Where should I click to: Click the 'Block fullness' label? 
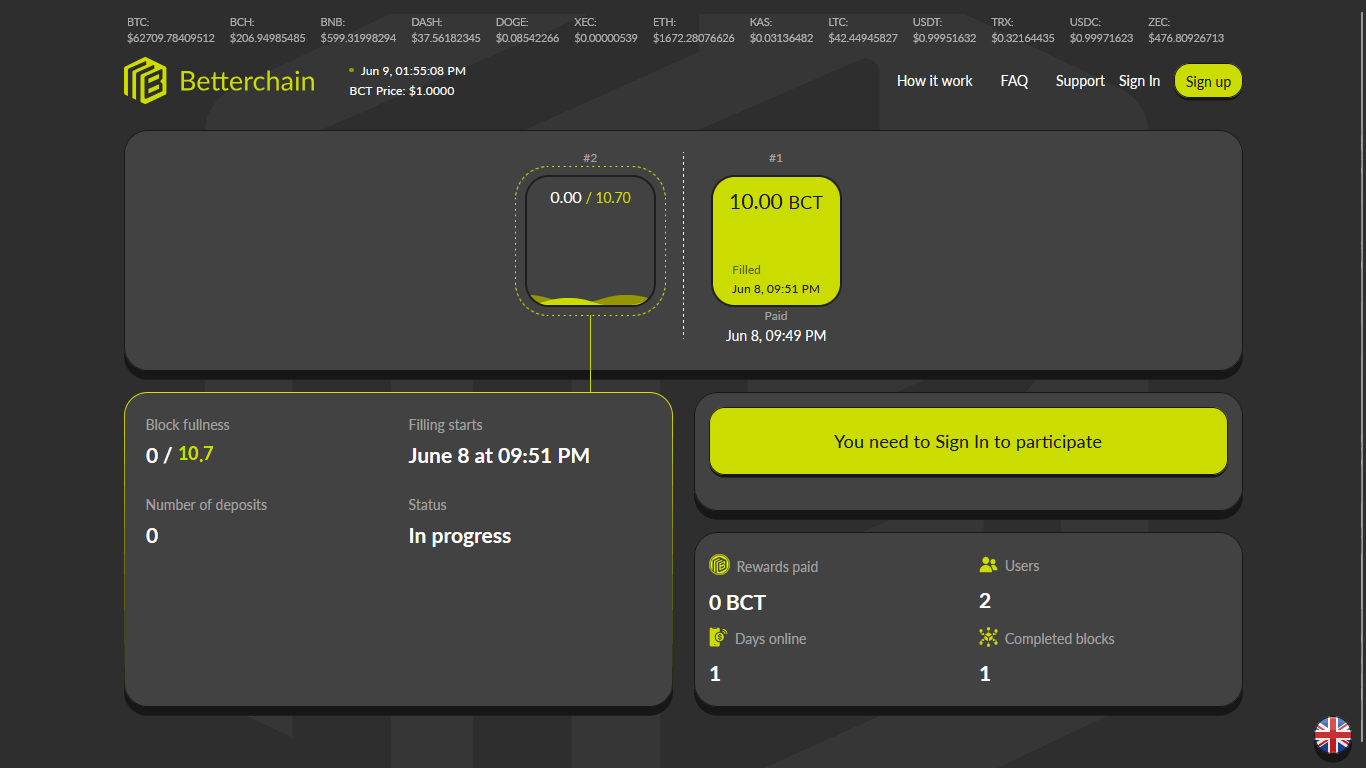click(x=188, y=425)
